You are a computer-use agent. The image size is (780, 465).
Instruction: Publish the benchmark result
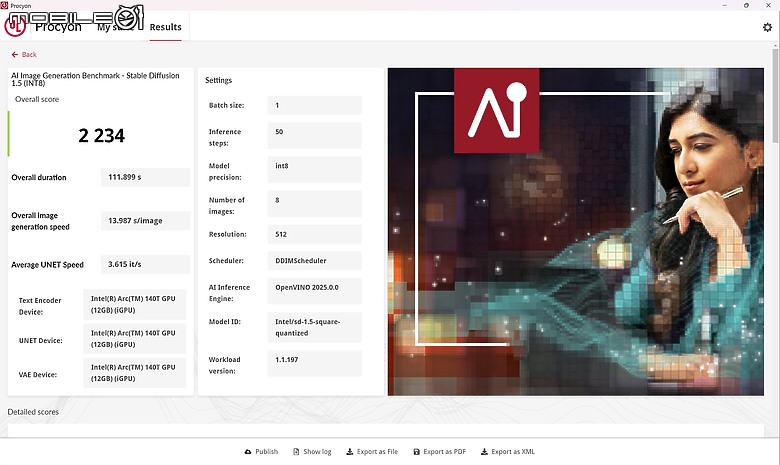click(x=261, y=452)
